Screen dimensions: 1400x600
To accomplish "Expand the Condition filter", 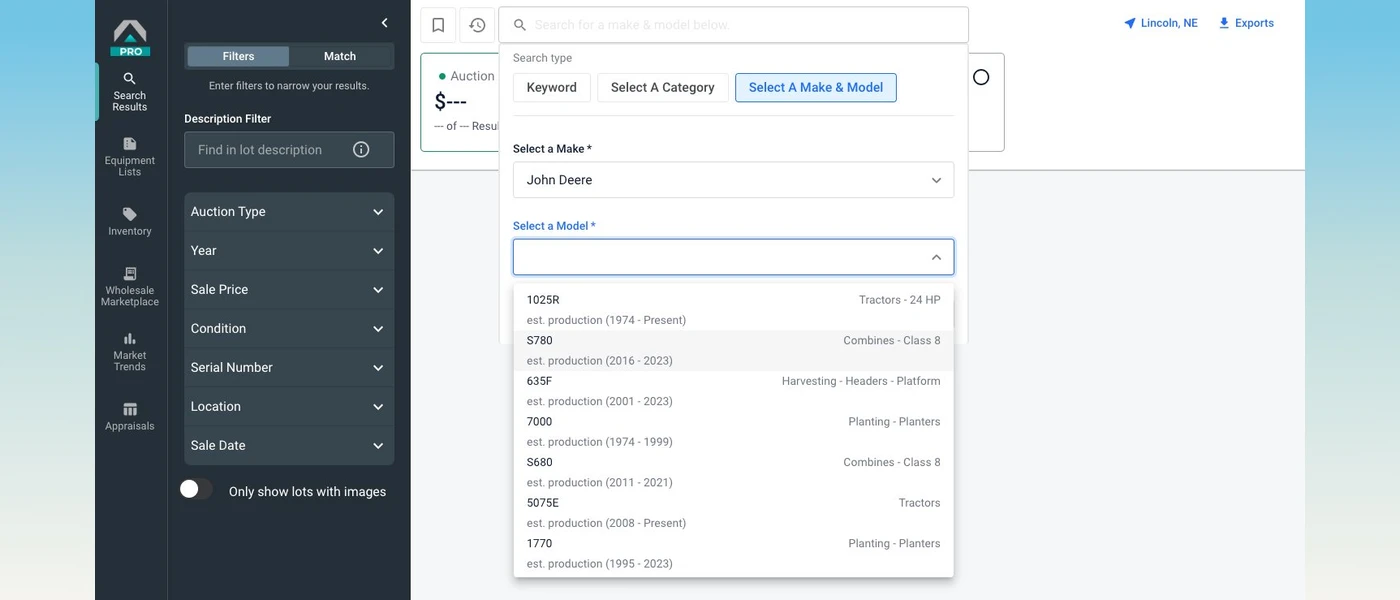I will click(x=289, y=329).
